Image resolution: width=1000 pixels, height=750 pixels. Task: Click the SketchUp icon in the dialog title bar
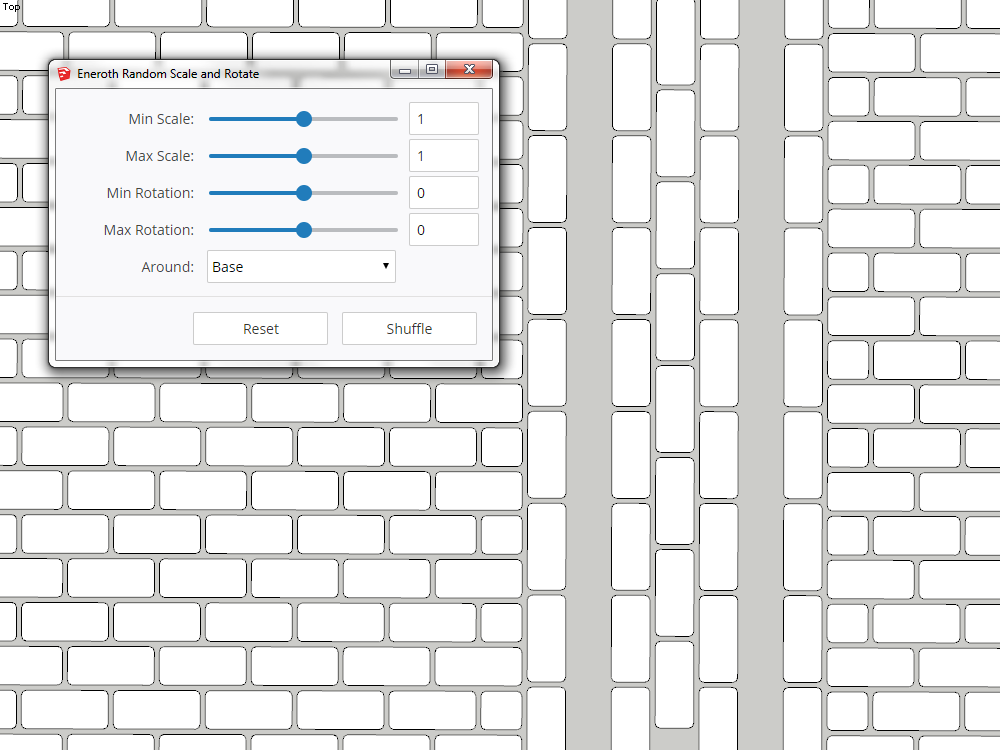tap(64, 73)
